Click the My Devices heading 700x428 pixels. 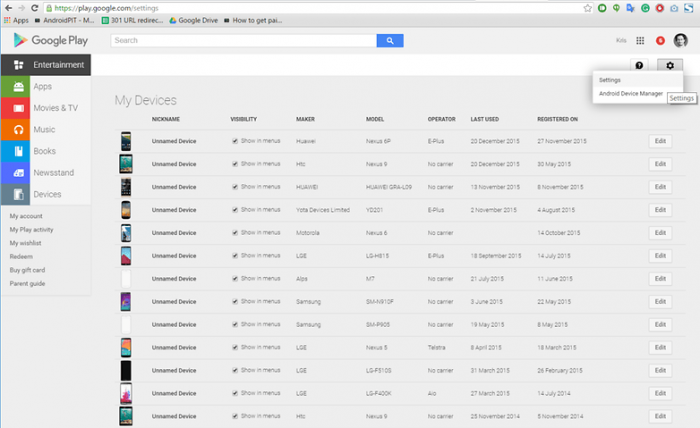click(146, 100)
